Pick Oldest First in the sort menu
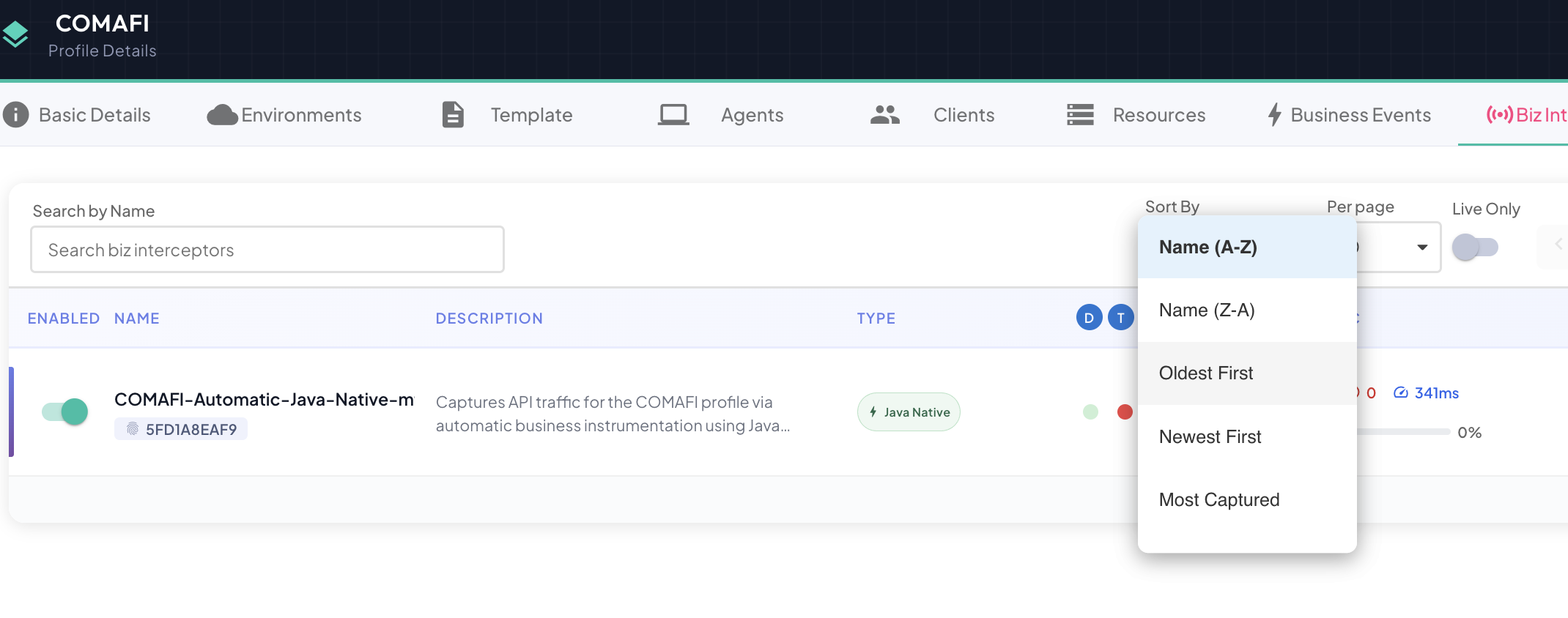1568x618 pixels. pyautogui.click(x=1247, y=373)
